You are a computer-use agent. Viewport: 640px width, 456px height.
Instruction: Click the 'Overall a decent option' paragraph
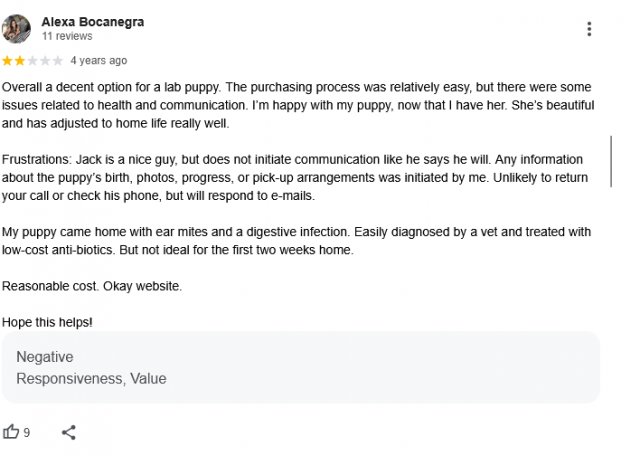pos(298,105)
